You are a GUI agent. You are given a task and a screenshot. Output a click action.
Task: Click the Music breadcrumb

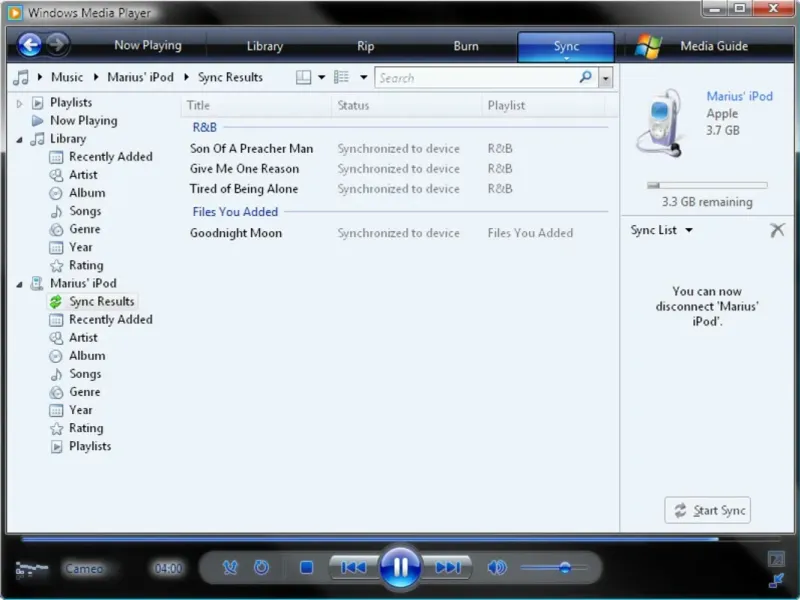click(x=67, y=78)
